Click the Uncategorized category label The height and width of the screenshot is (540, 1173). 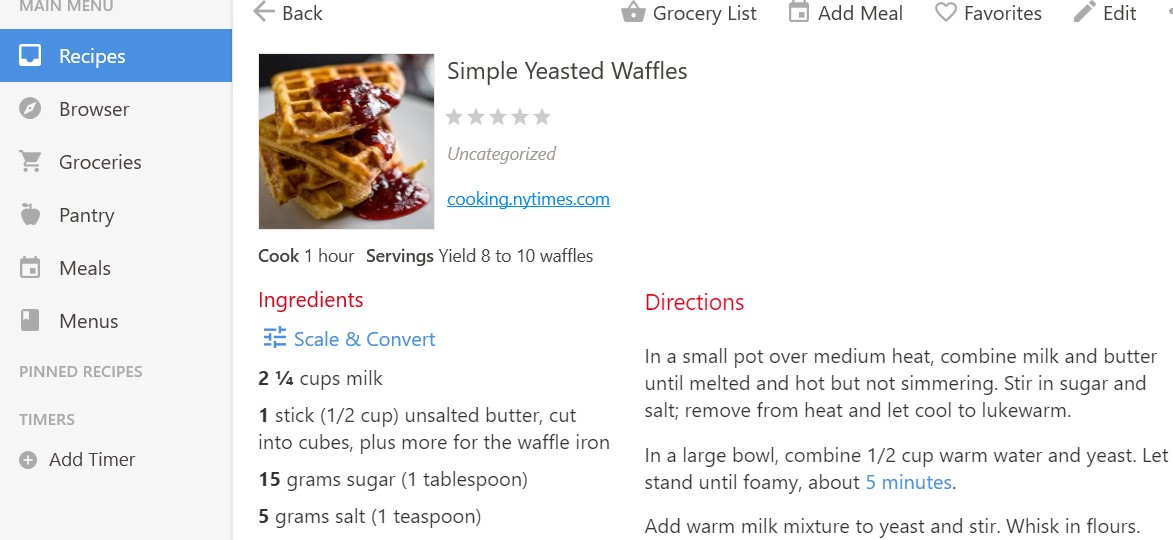(501, 154)
